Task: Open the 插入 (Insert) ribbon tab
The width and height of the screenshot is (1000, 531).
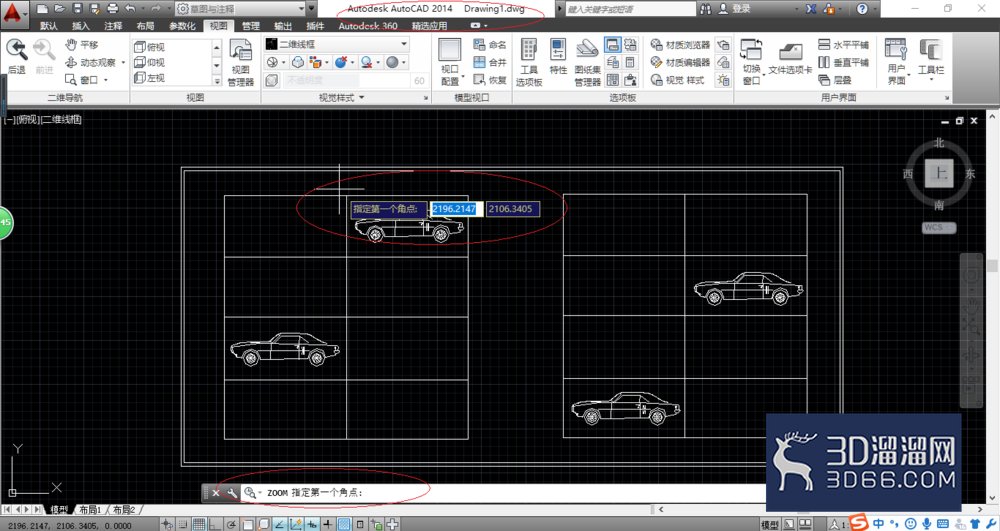Action: click(x=81, y=26)
